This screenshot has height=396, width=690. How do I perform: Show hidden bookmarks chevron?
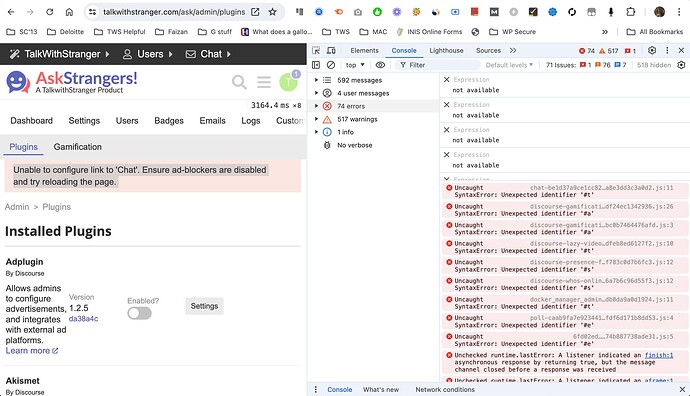pyautogui.click(x=605, y=32)
